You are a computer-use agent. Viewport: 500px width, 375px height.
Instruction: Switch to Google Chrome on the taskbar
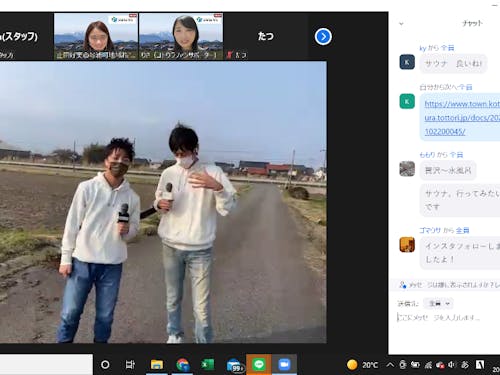pos(182,365)
